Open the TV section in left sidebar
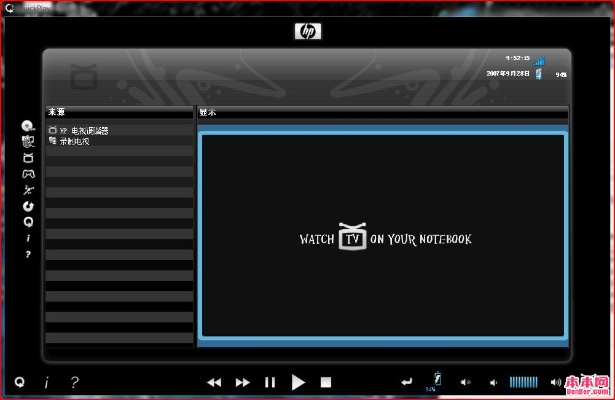615x400 pixels. coord(28,158)
